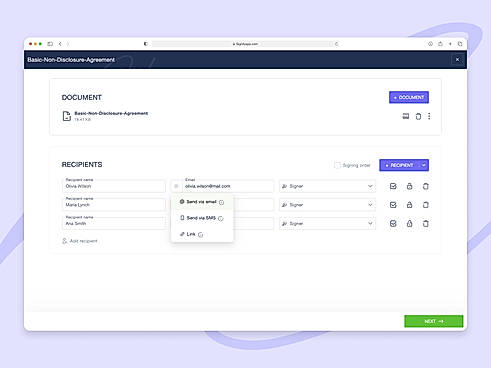Screen dimensions: 491x368
Task: Click the message icon for Ana Smith
Action: pyautogui.click(x=393, y=223)
